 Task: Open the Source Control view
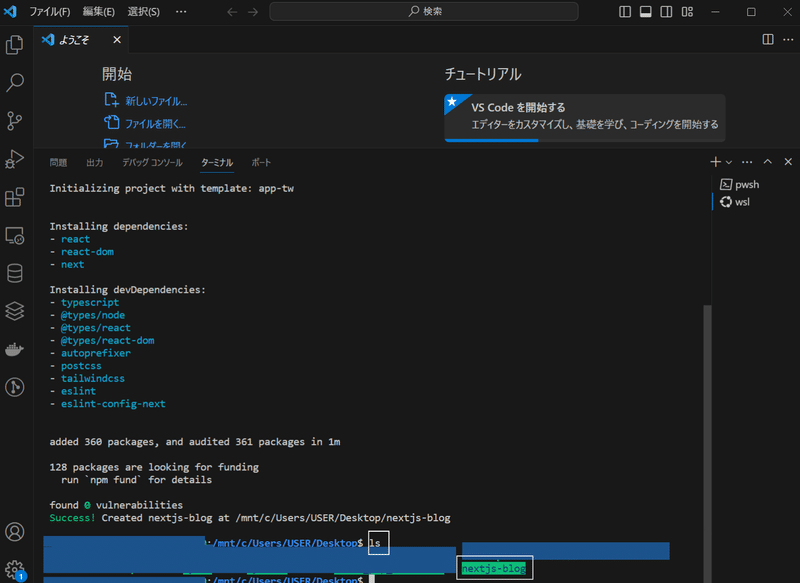[x=14, y=121]
